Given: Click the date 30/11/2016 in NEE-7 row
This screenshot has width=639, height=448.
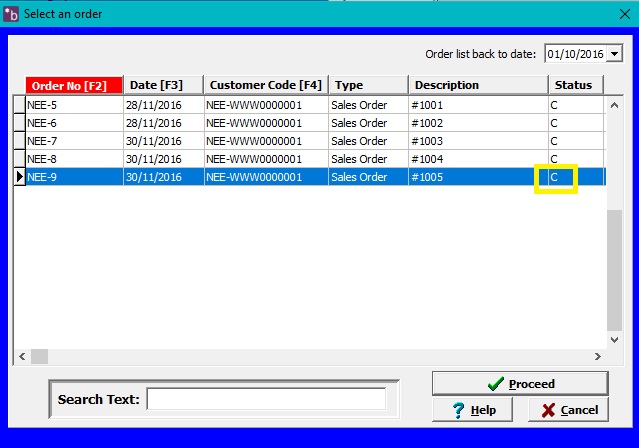Looking at the screenshot, I should point(154,141).
